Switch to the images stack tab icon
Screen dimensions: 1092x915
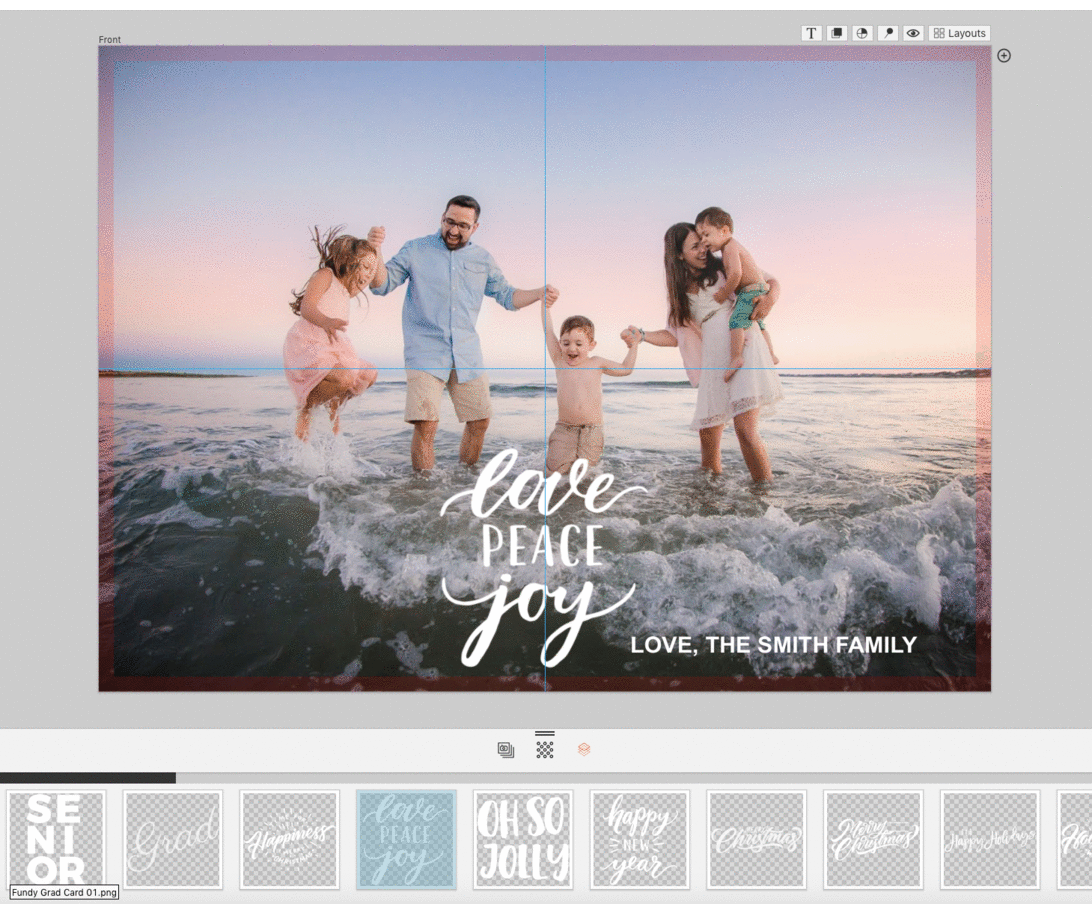pos(506,750)
